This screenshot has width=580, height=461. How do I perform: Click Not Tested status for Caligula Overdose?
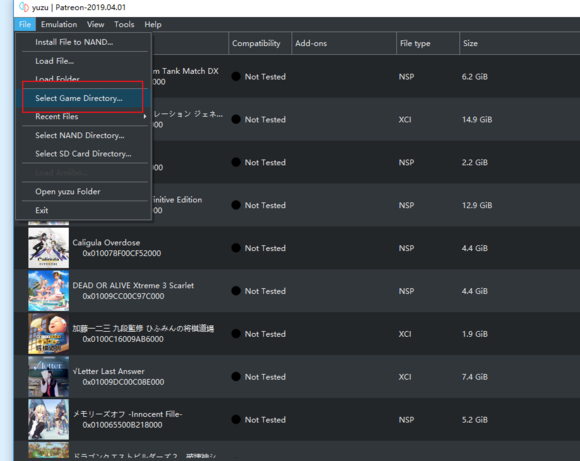(265, 248)
